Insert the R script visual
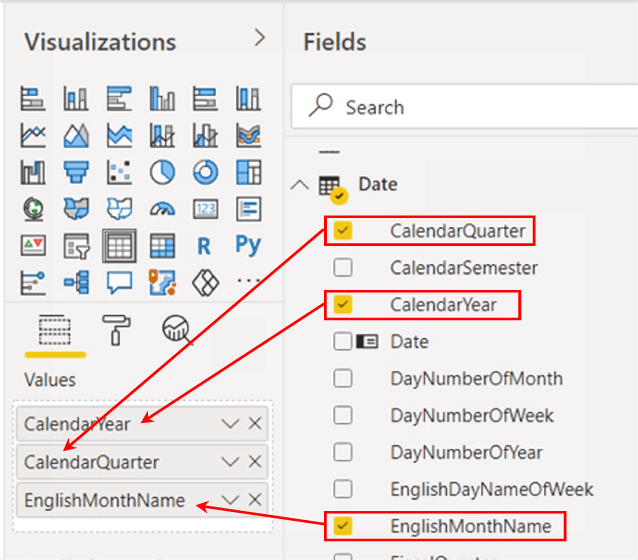 tap(205, 246)
